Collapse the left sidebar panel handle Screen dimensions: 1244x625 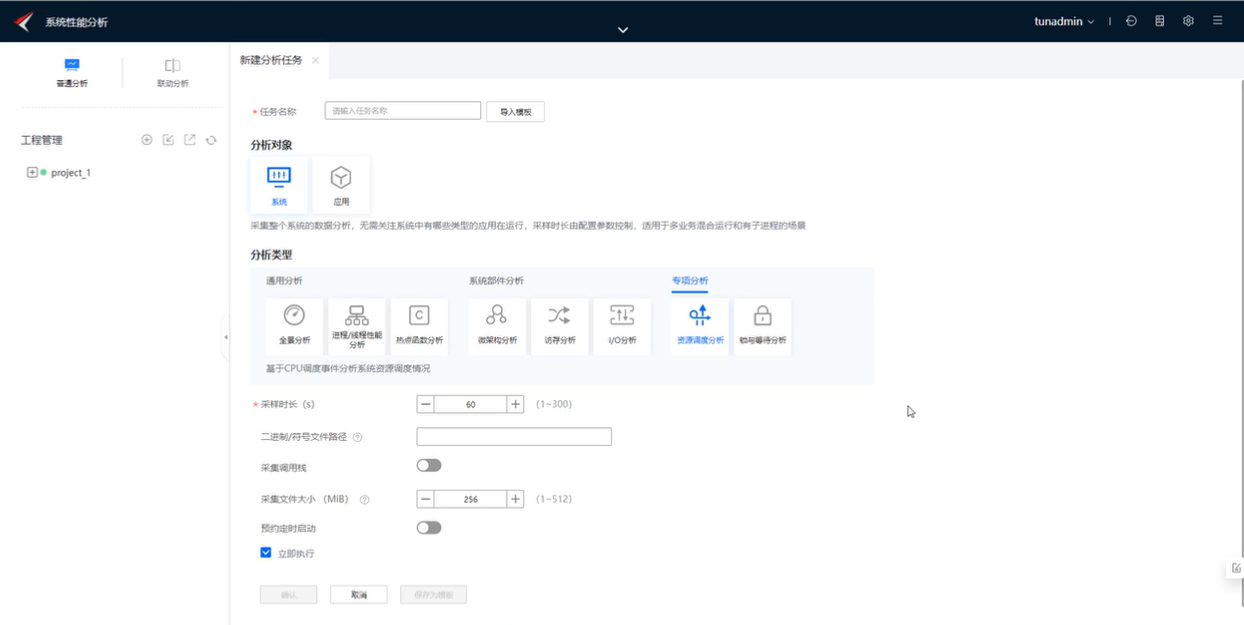point(226,337)
